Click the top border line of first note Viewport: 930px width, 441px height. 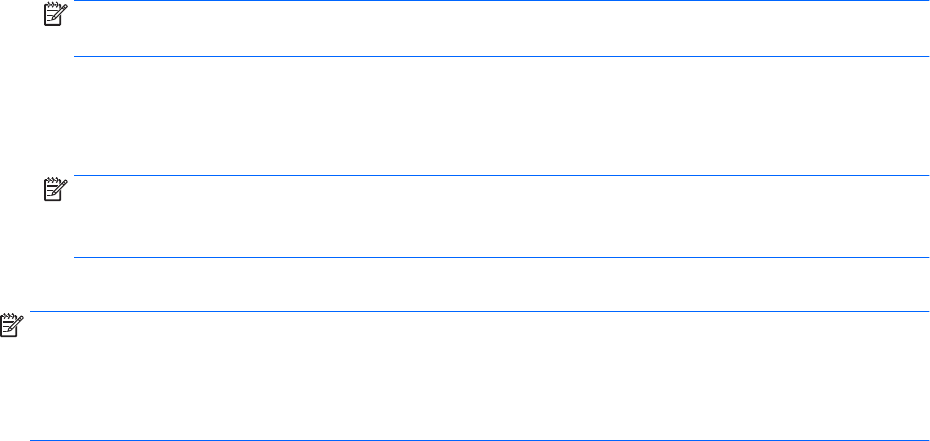500,1
